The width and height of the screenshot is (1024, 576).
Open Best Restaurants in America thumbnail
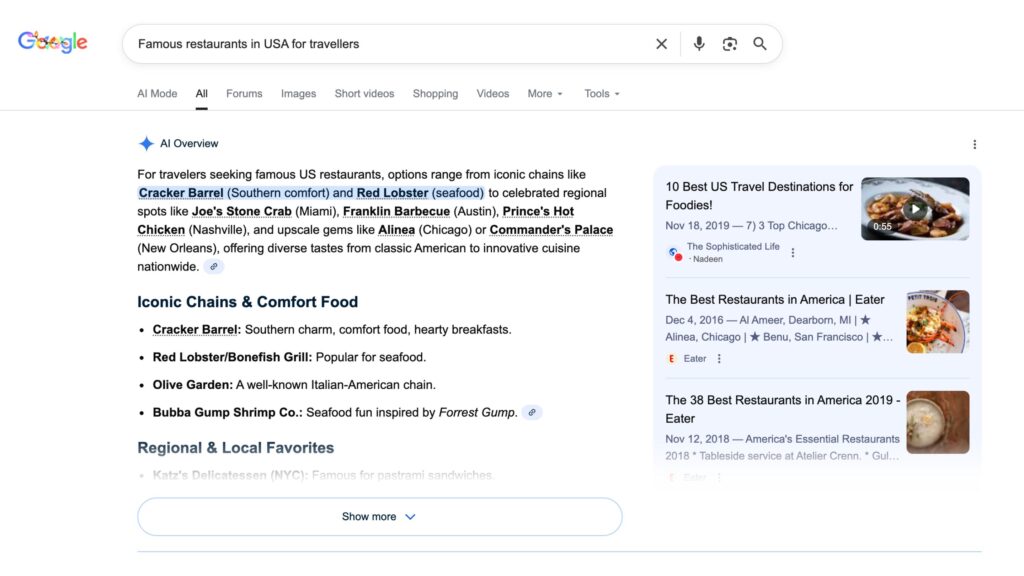click(937, 322)
